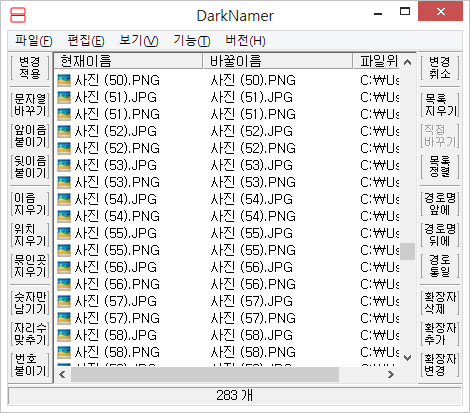The height and width of the screenshot is (413, 470).
Task: Click the DarkNamer app icon in title bar
Action: point(18,15)
